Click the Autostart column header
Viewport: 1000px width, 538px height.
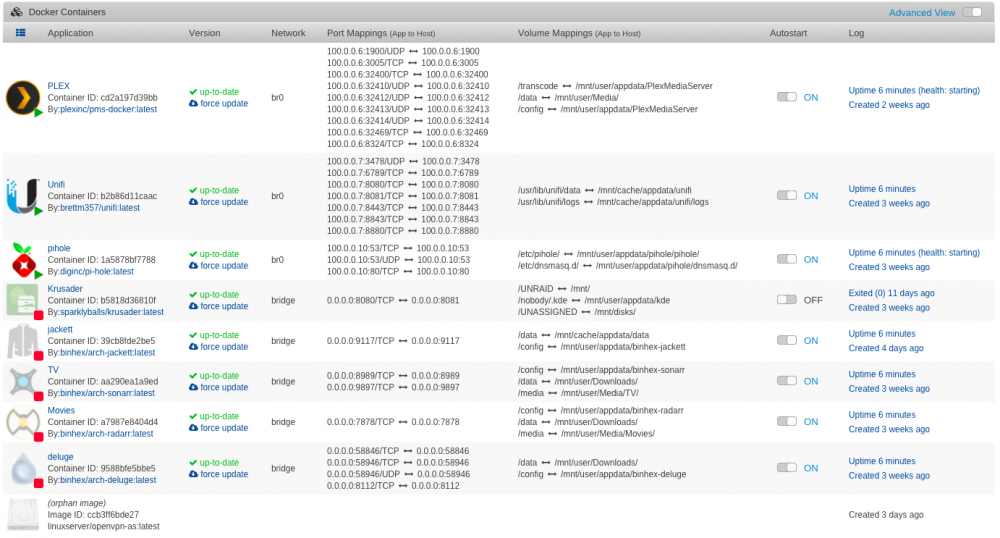[788, 33]
